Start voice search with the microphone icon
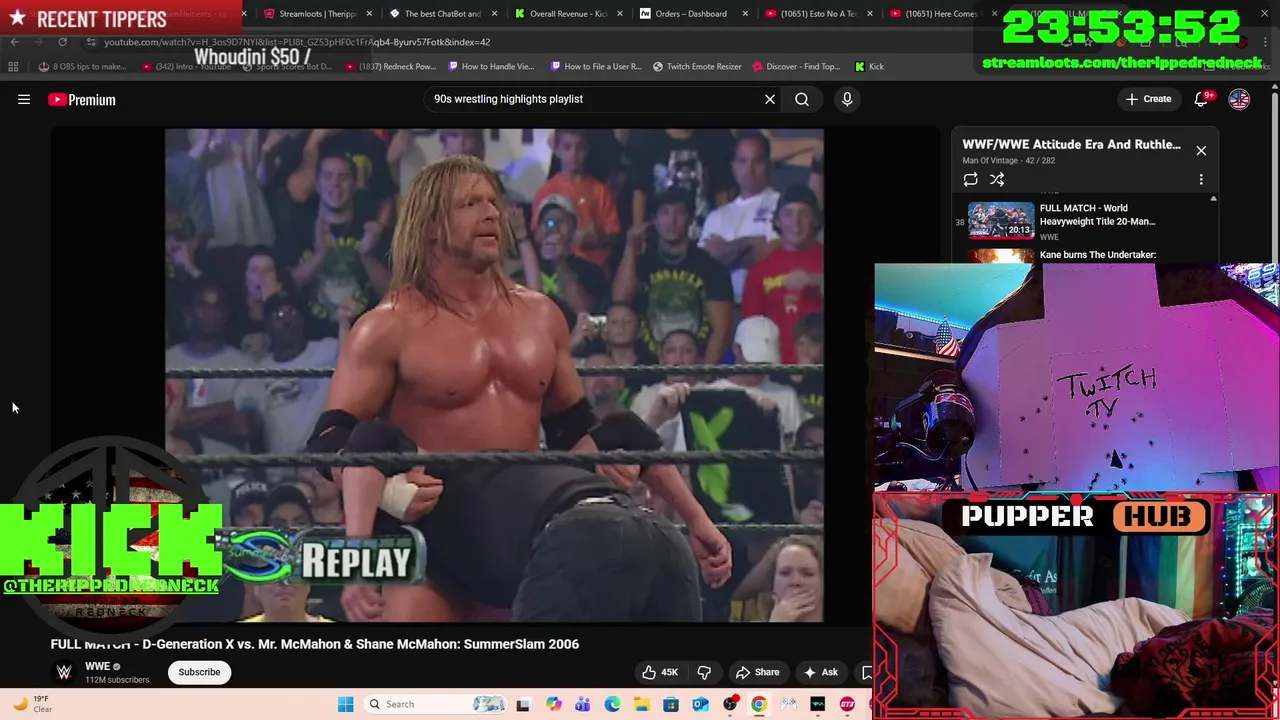Viewport: 1280px width, 720px height. coord(847,99)
